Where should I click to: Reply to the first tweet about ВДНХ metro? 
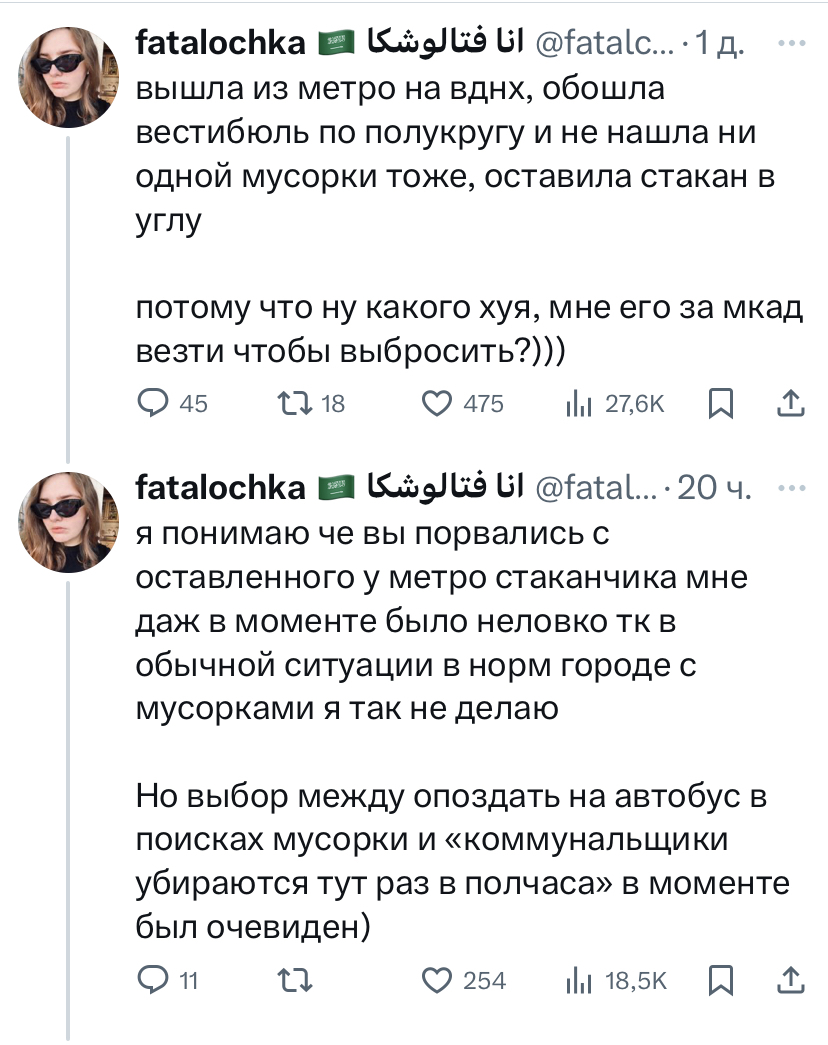153,403
